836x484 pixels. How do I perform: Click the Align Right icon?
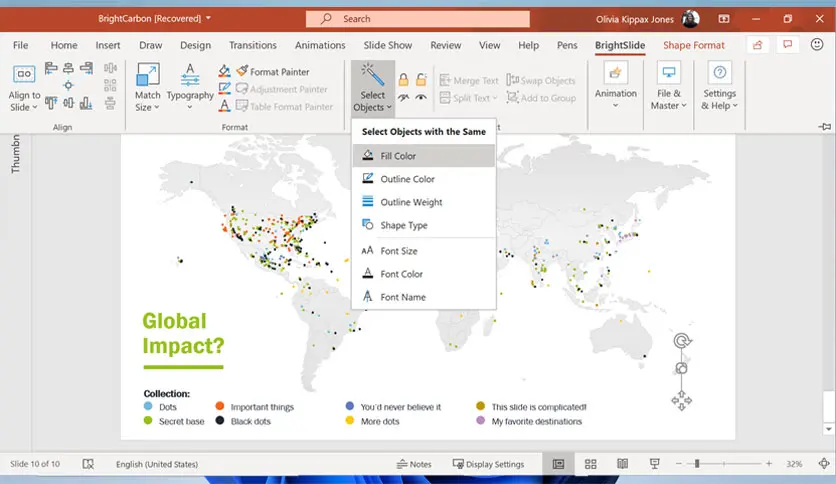pos(86,68)
